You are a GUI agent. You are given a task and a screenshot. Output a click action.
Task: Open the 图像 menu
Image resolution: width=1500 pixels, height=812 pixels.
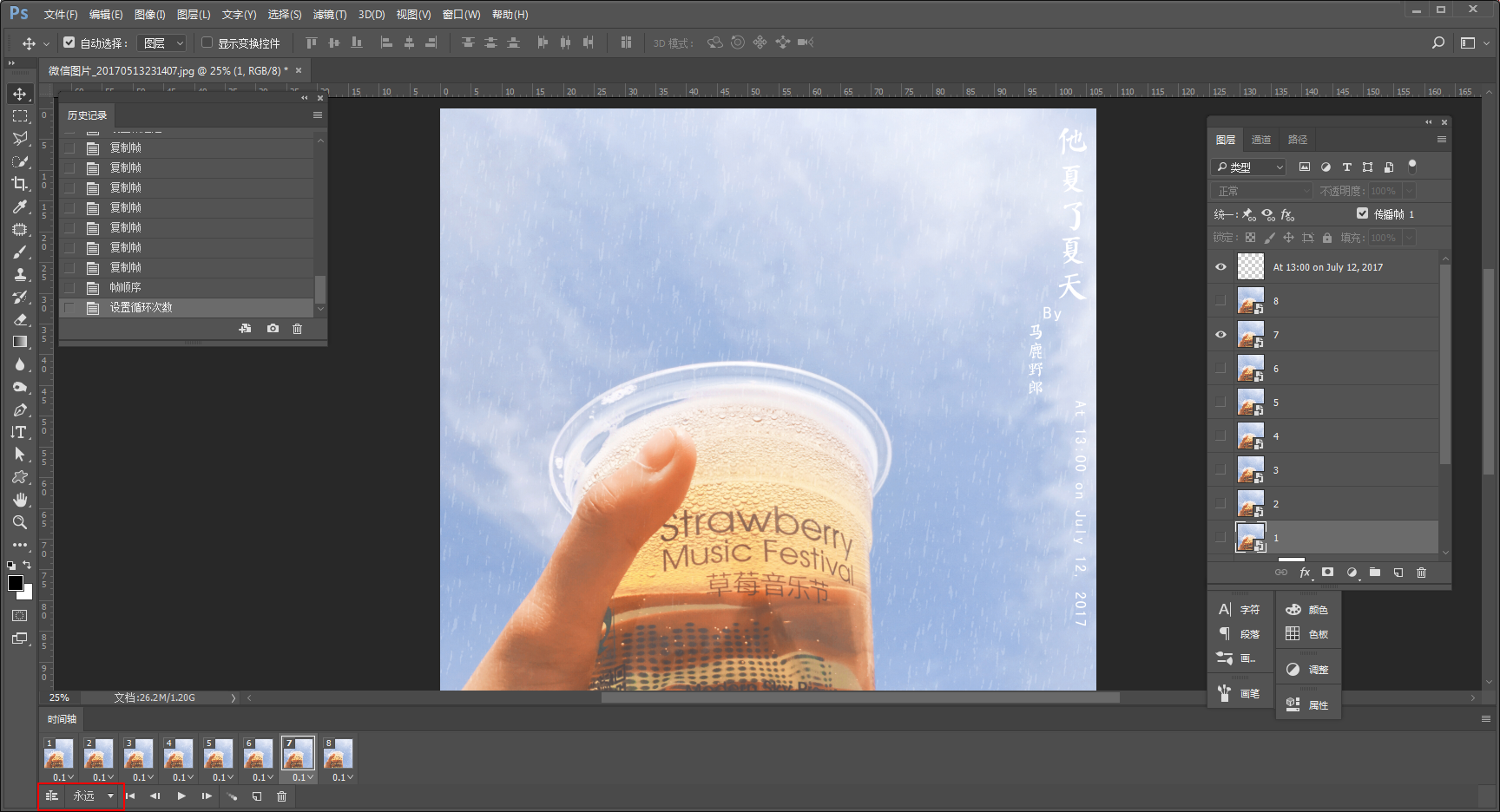(150, 15)
